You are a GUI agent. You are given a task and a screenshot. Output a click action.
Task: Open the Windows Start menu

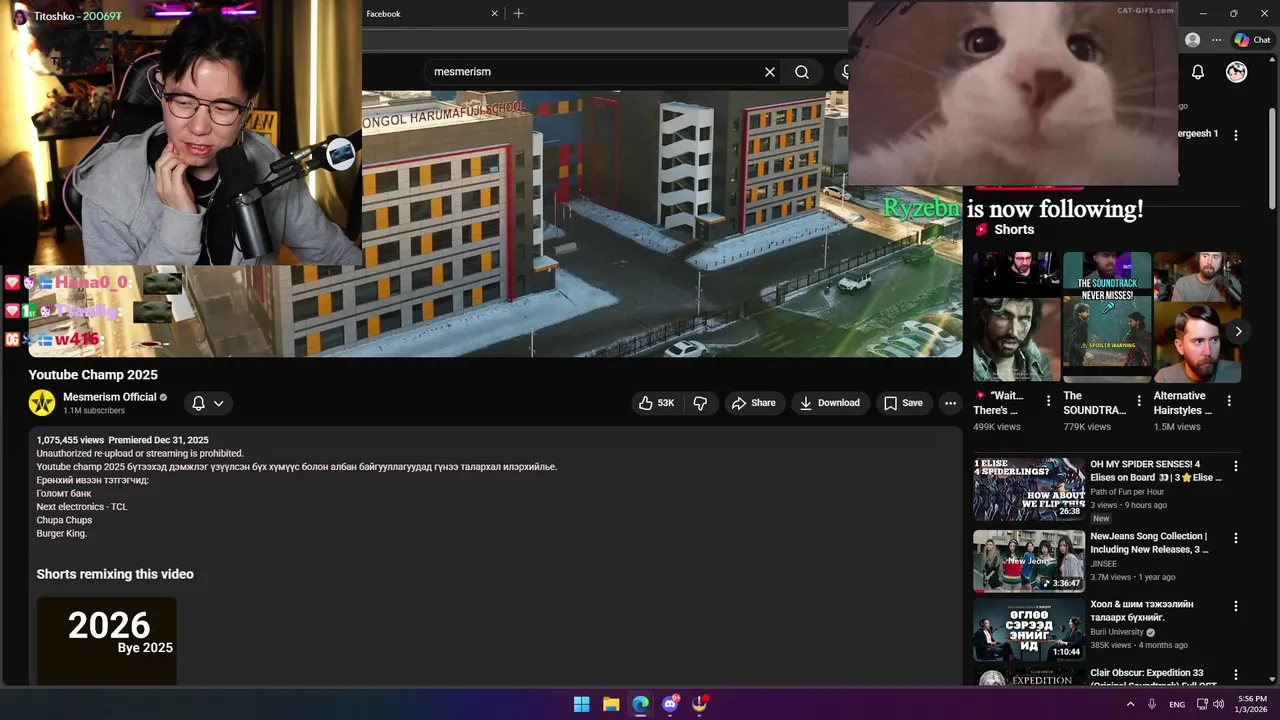[x=581, y=704]
